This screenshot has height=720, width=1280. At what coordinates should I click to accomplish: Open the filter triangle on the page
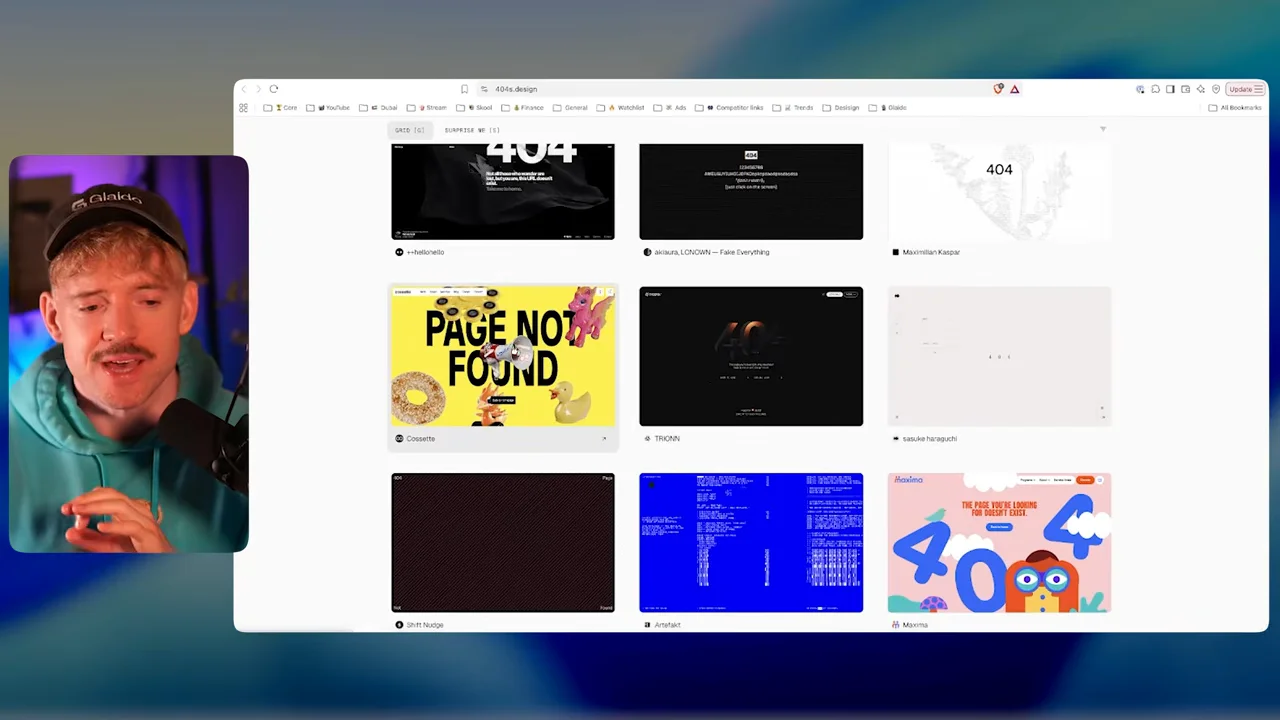coord(1103,129)
